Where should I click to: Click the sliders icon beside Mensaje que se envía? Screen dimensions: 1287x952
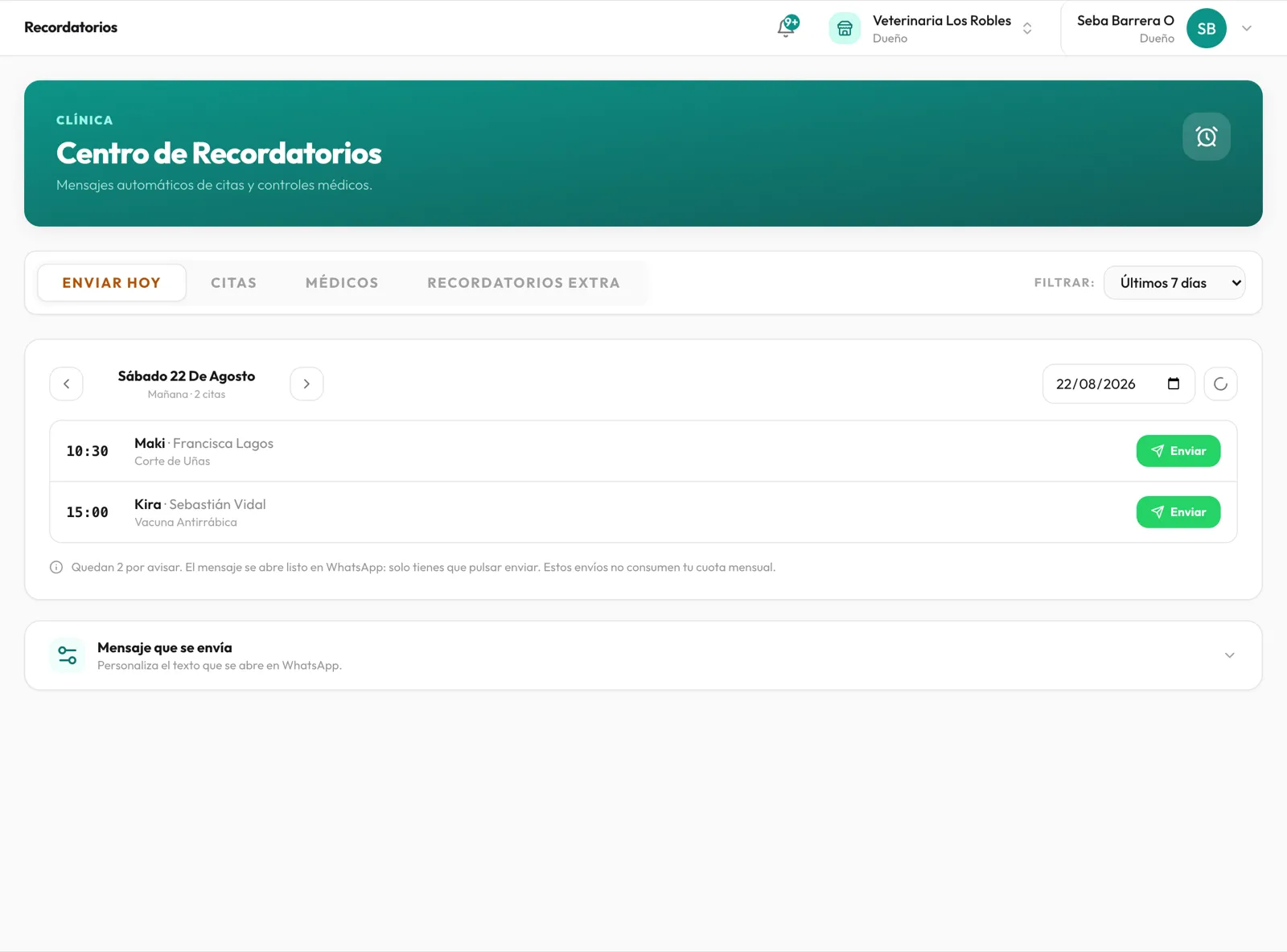[68, 655]
